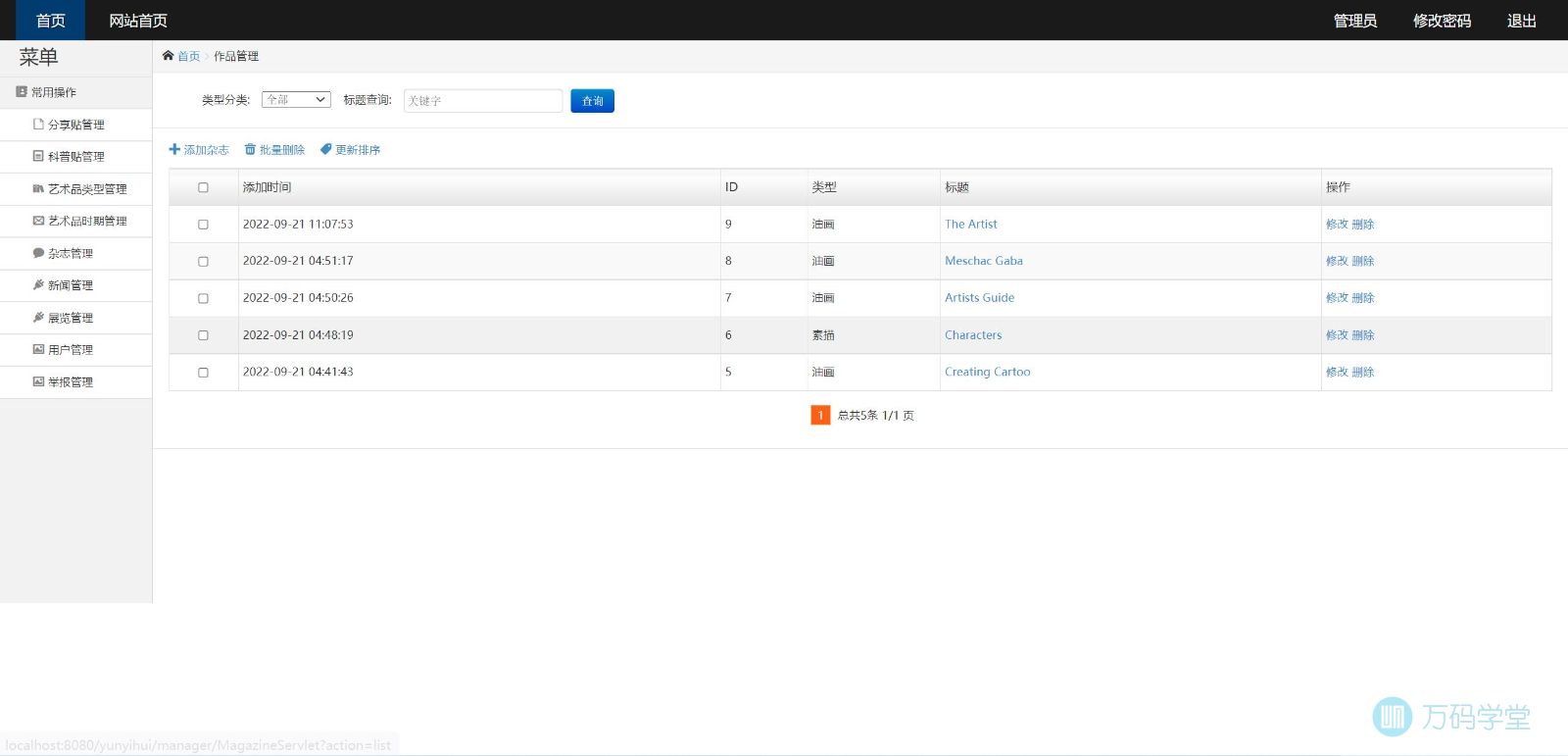Click the 查询 search button

pos(592,101)
